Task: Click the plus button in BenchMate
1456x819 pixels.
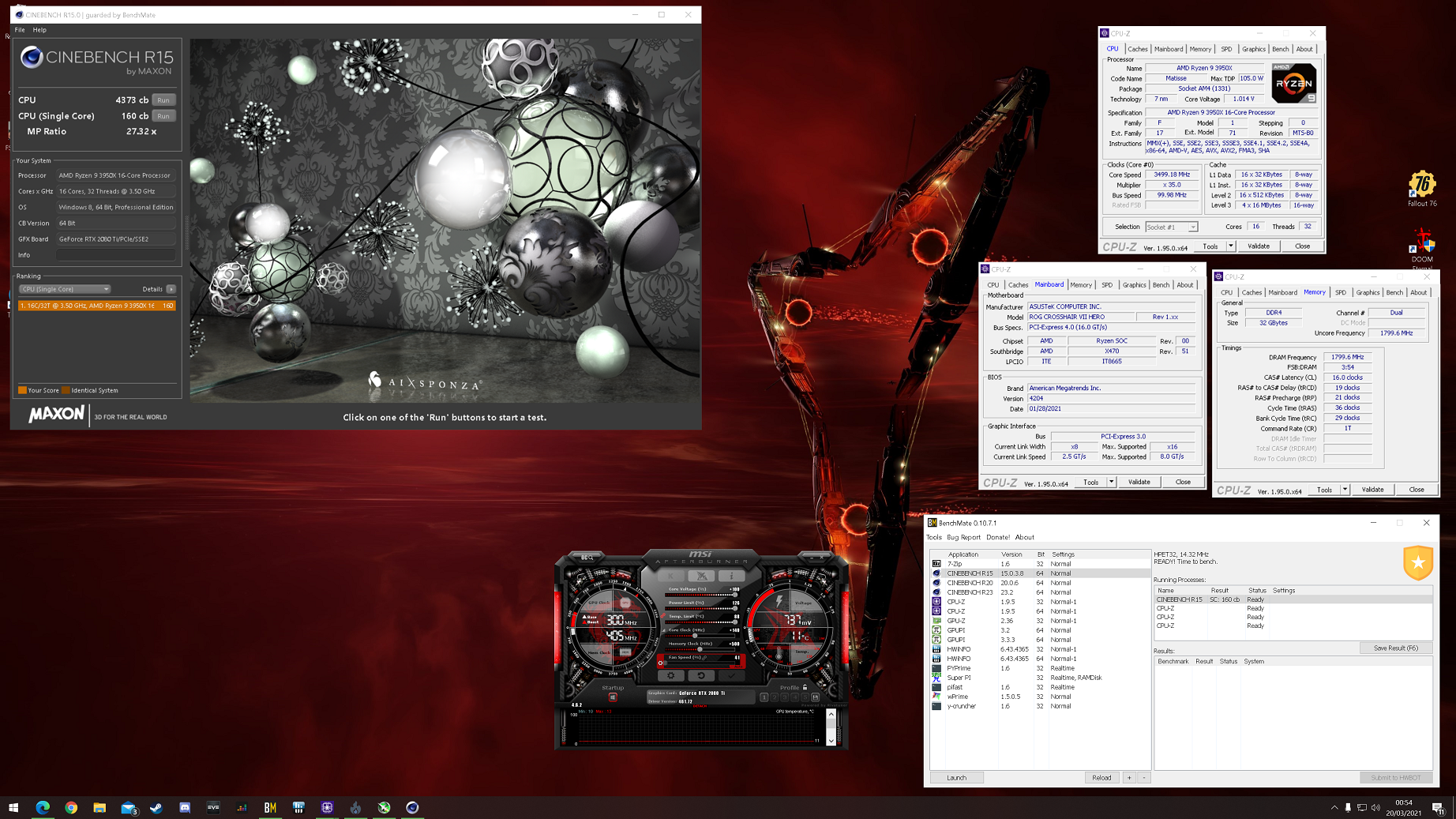Action: pyautogui.click(x=1129, y=778)
